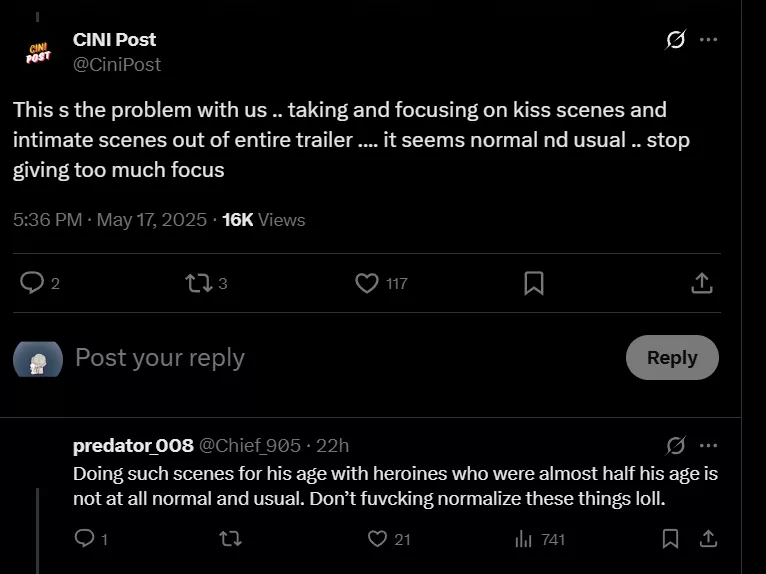This screenshot has height=574, width=766.
Task: Open the 16K Views count
Action: pos(264,220)
